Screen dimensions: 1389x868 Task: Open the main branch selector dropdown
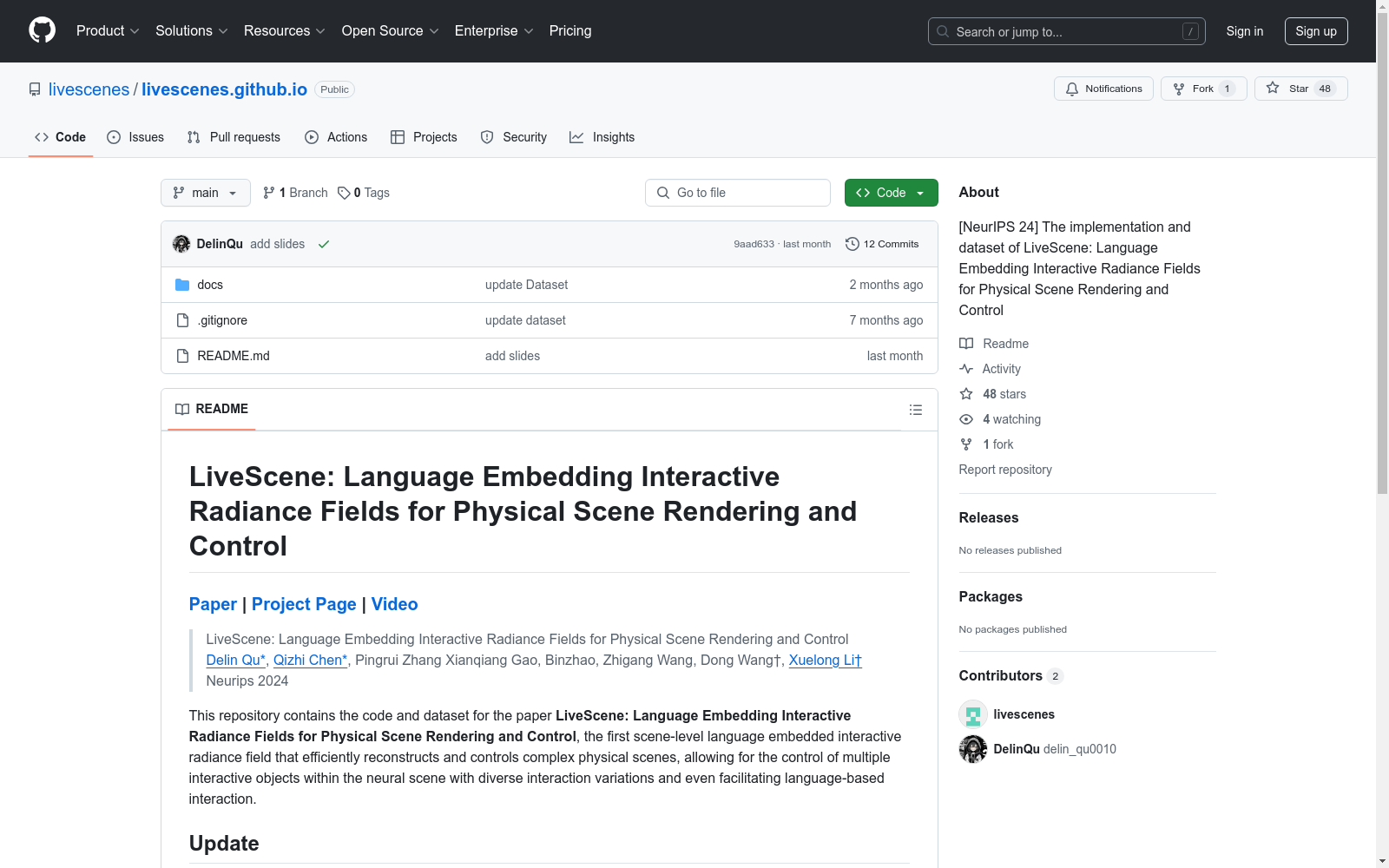(x=206, y=193)
